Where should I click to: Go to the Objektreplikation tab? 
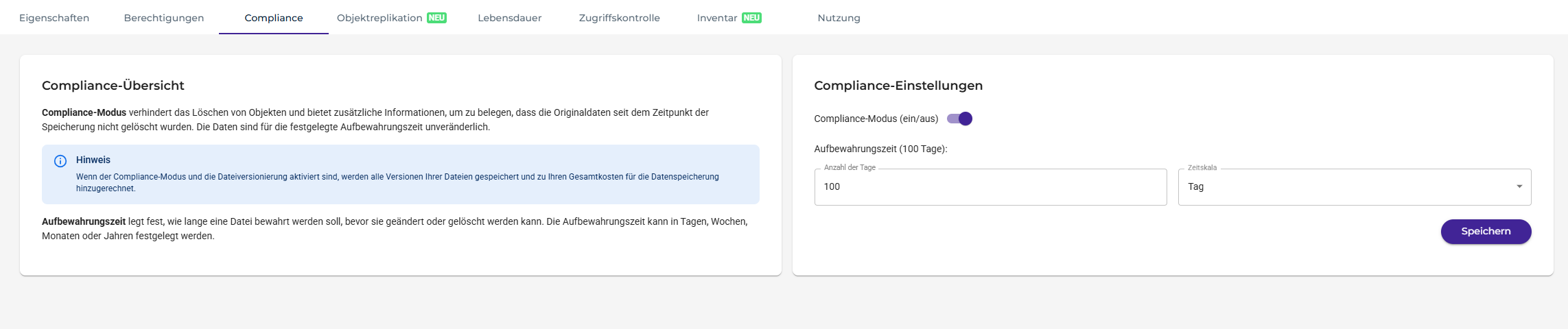coord(379,18)
